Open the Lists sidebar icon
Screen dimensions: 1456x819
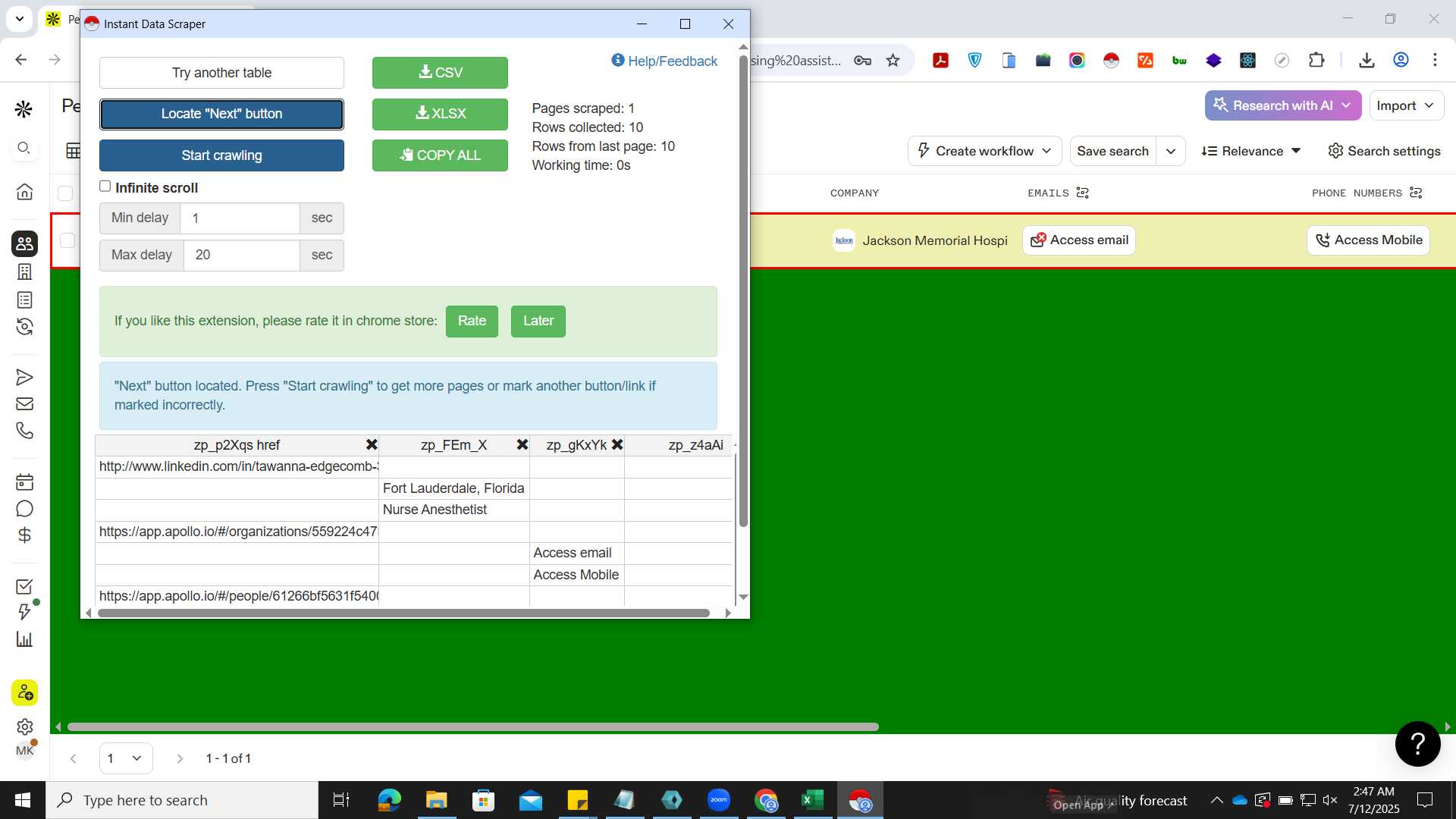click(x=24, y=300)
